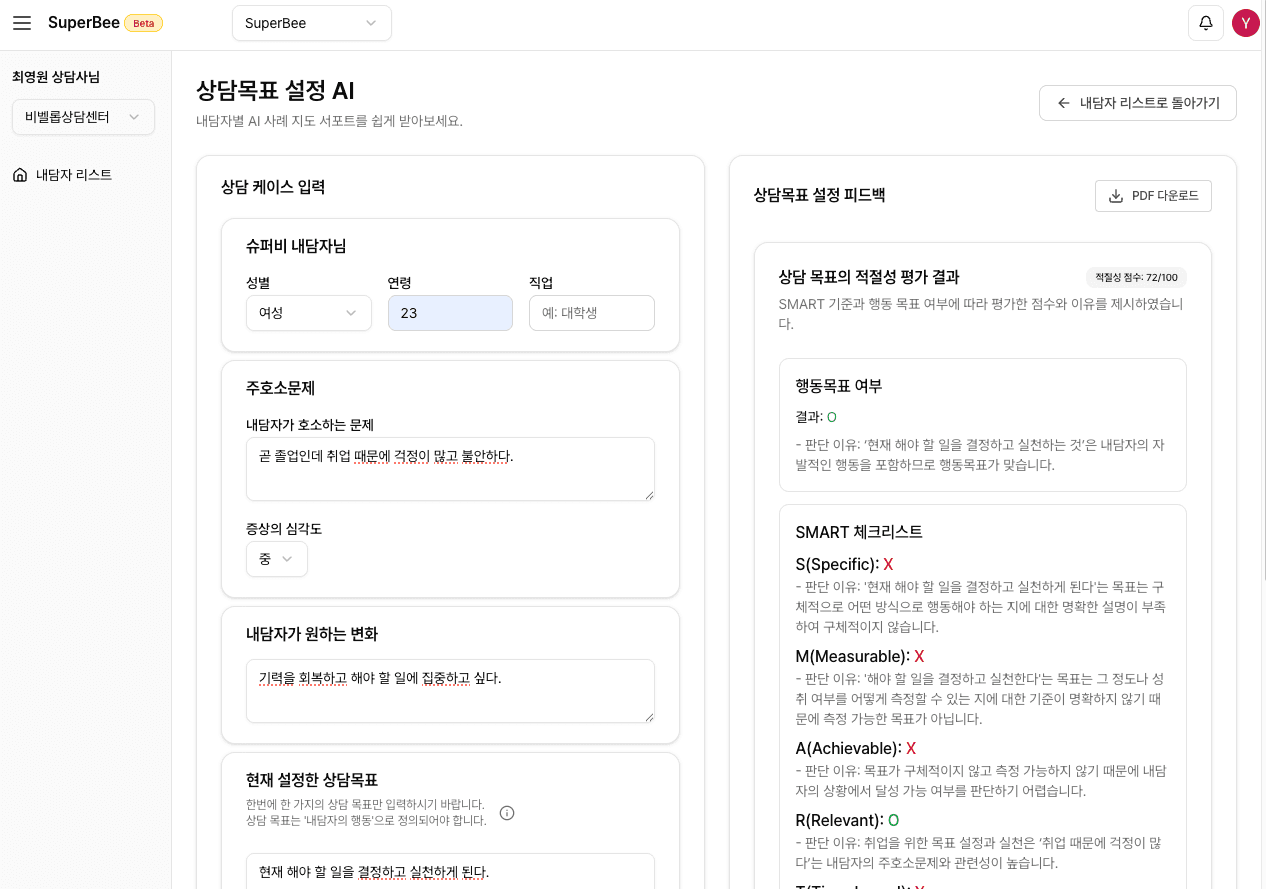
Task: Click the back arrow in 내담자 리스트로 돌아가기
Action: [x=1066, y=102]
